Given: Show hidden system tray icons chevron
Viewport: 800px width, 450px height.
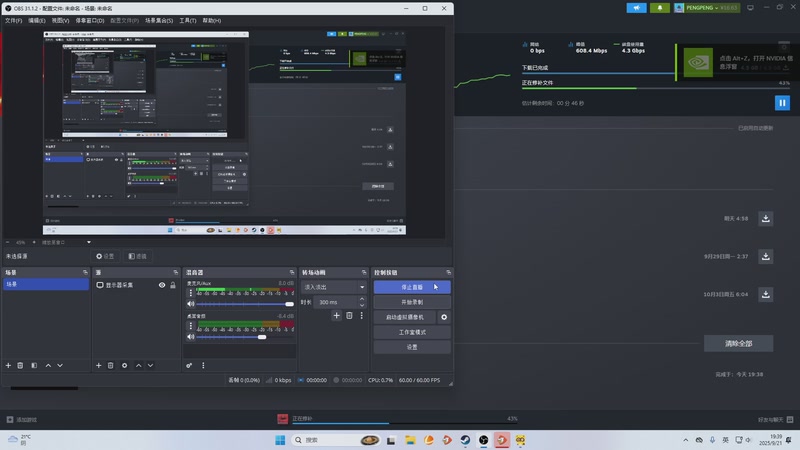Looking at the screenshot, I should point(686,440).
